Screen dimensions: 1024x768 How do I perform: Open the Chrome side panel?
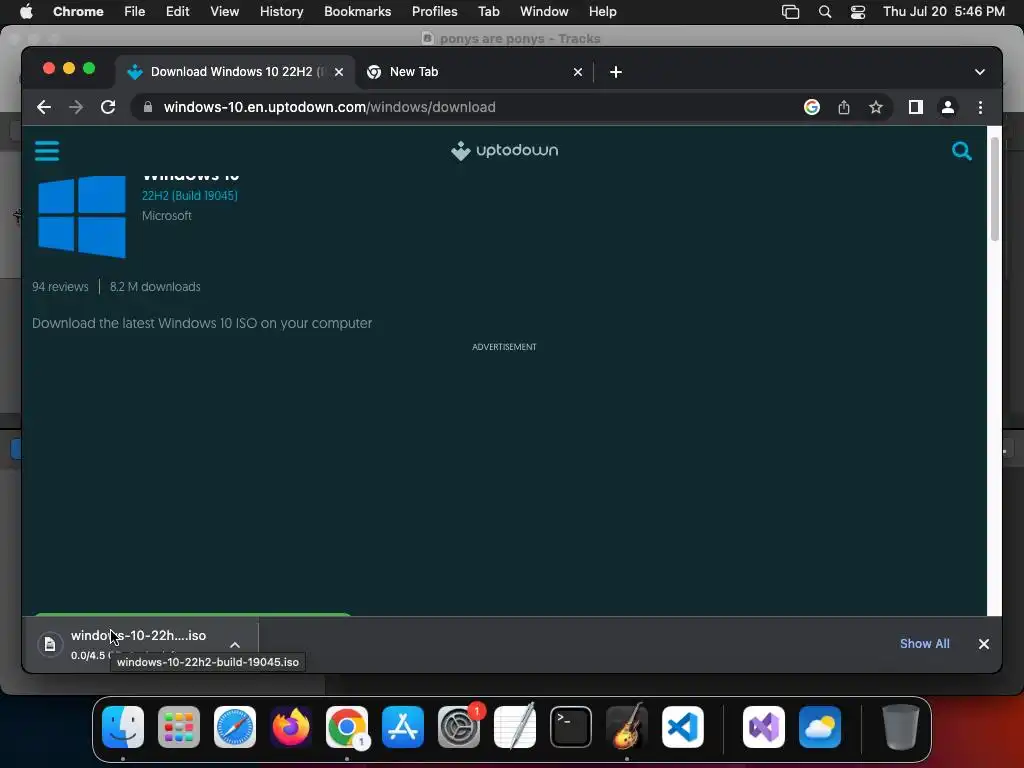click(x=916, y=107)
